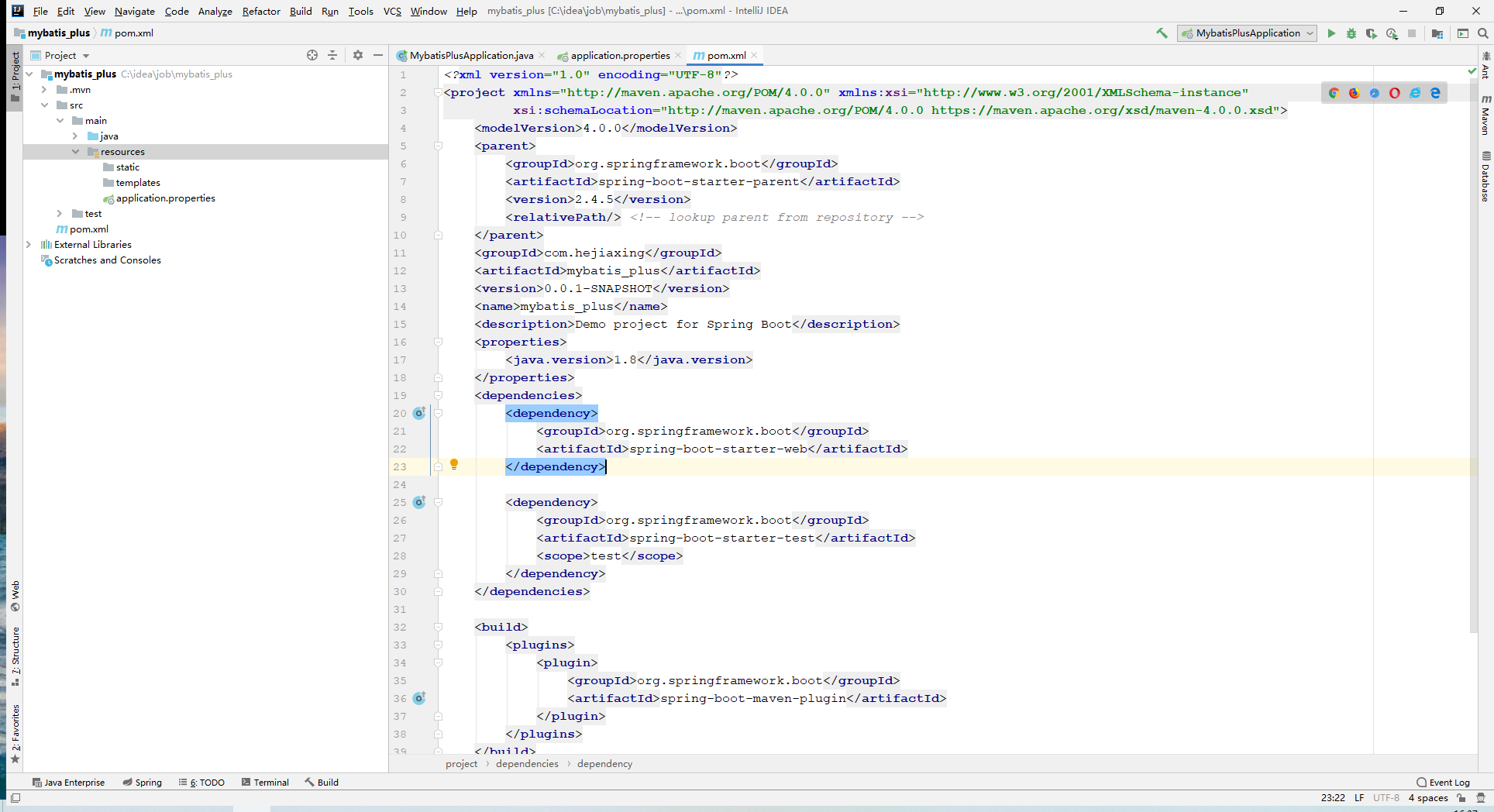Viewport: 1494px width, 812px height.
Task: Click the gutter dependency icon on line 20
Action: click(x=419, y=413)
